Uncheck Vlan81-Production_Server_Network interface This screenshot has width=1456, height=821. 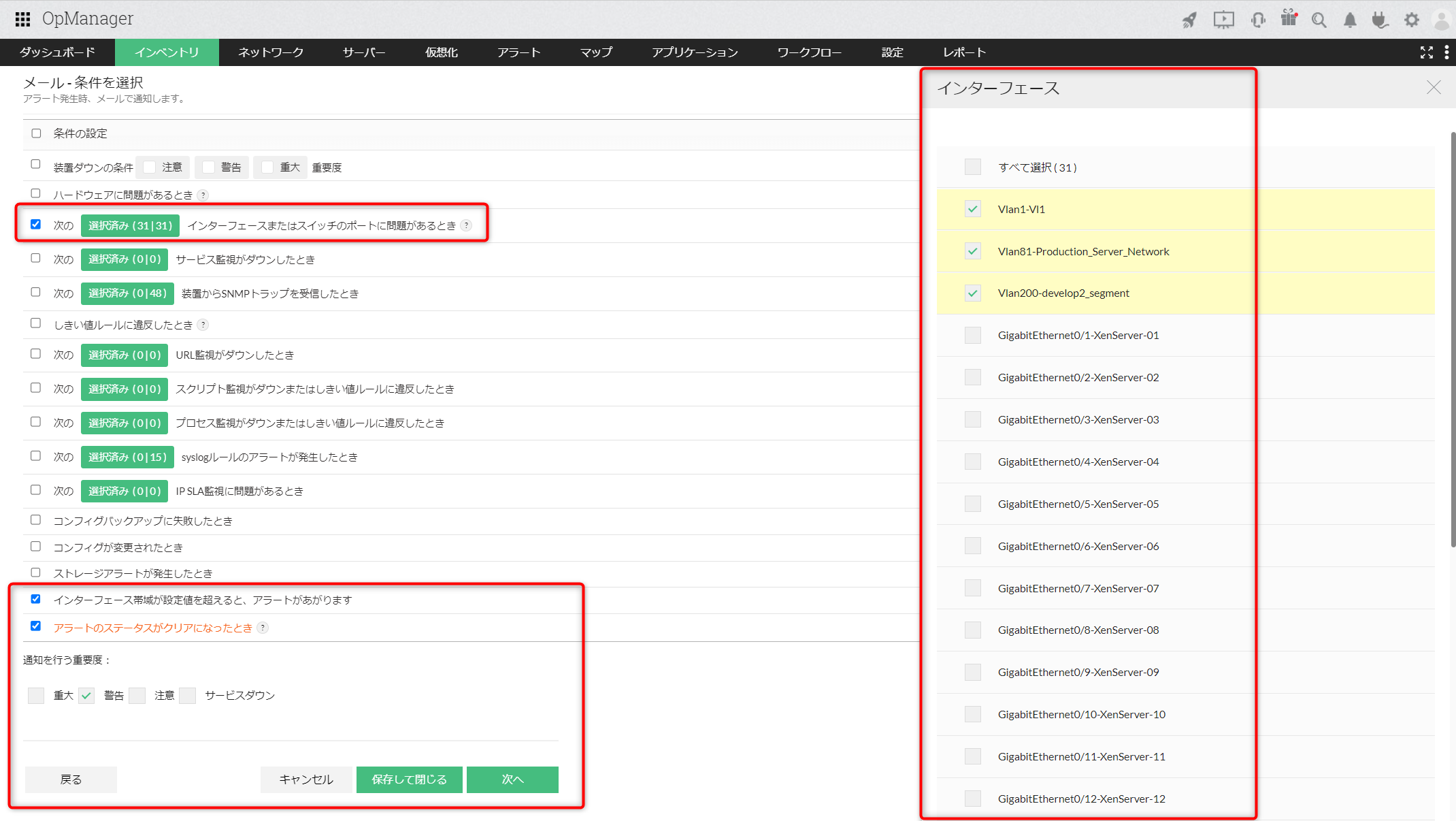tap(973, 251)
